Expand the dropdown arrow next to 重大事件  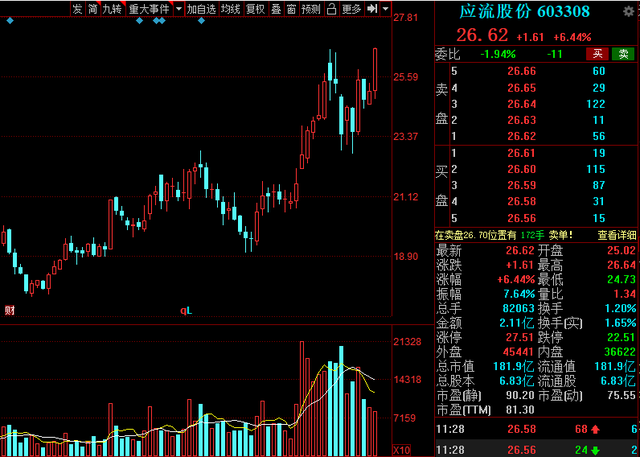pos(179,9)
